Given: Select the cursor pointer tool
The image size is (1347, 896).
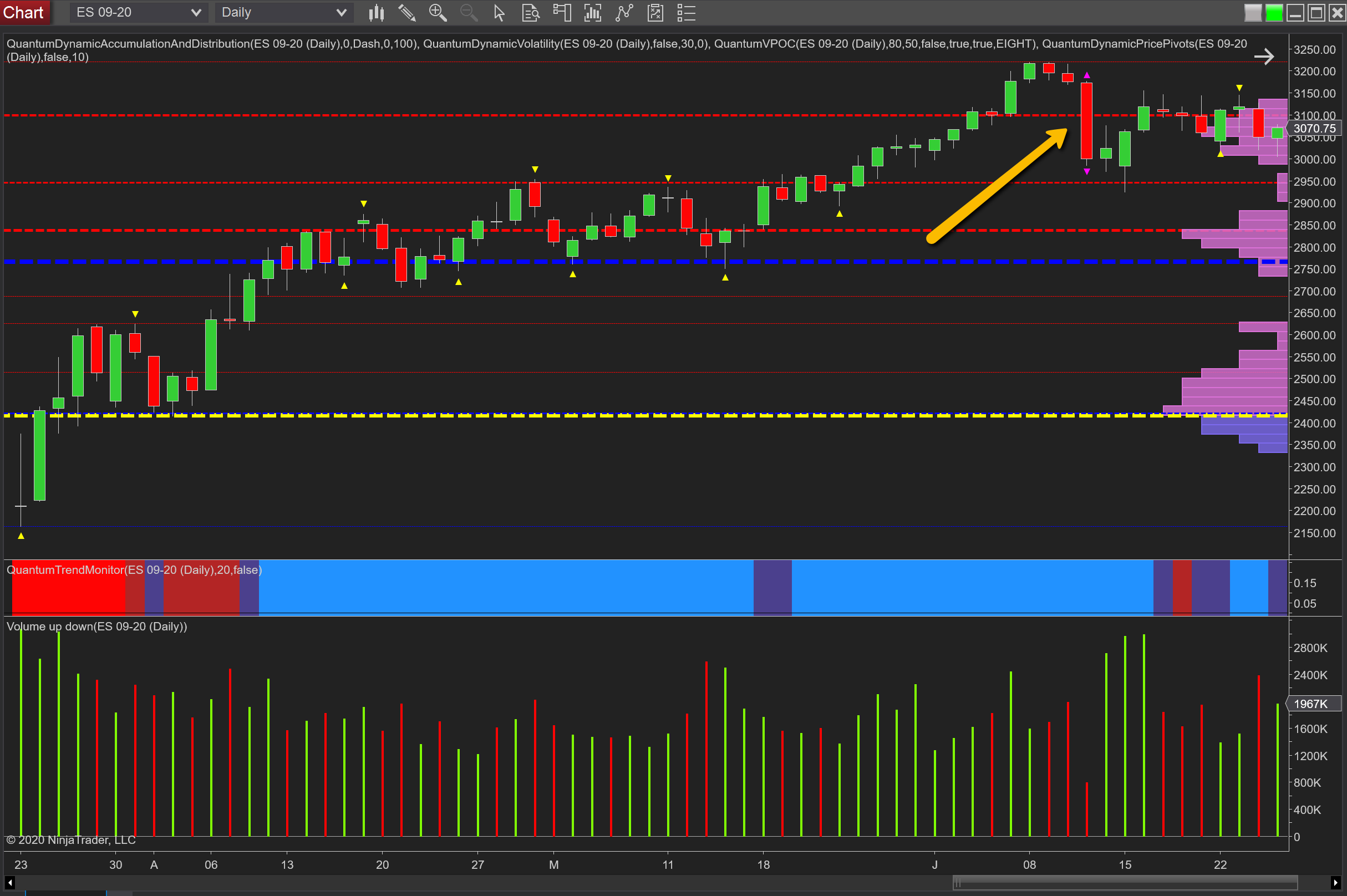Looking at the screenshot, I should [x=500, y=13].
